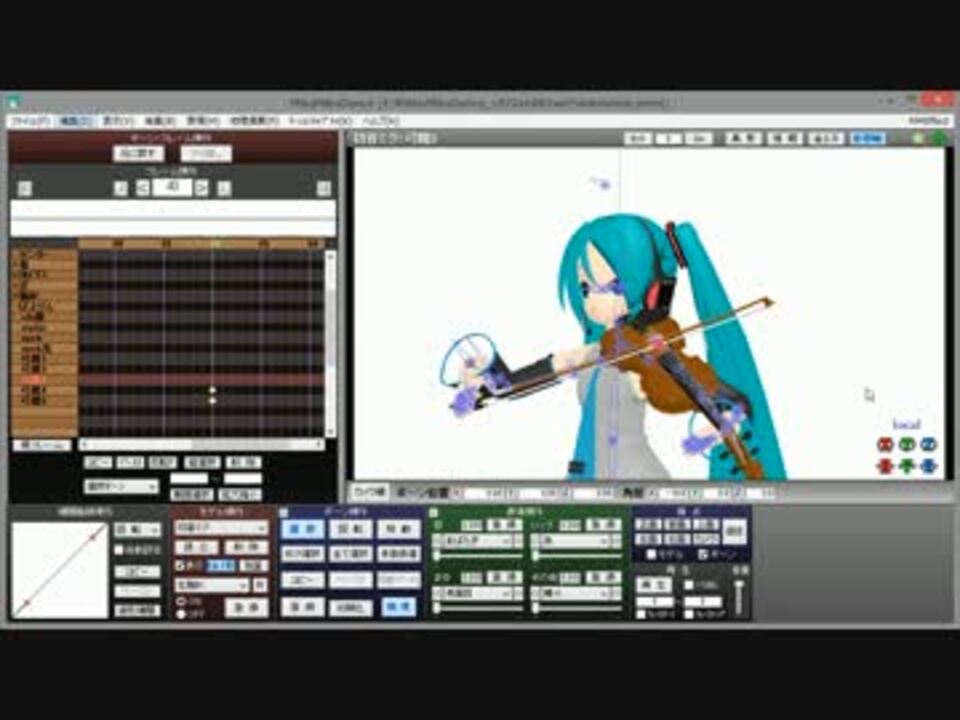Viewport: 960px width, 720px height.
Task: Open IK bone dropdown in model panel
Action: (x=212, y=585)
